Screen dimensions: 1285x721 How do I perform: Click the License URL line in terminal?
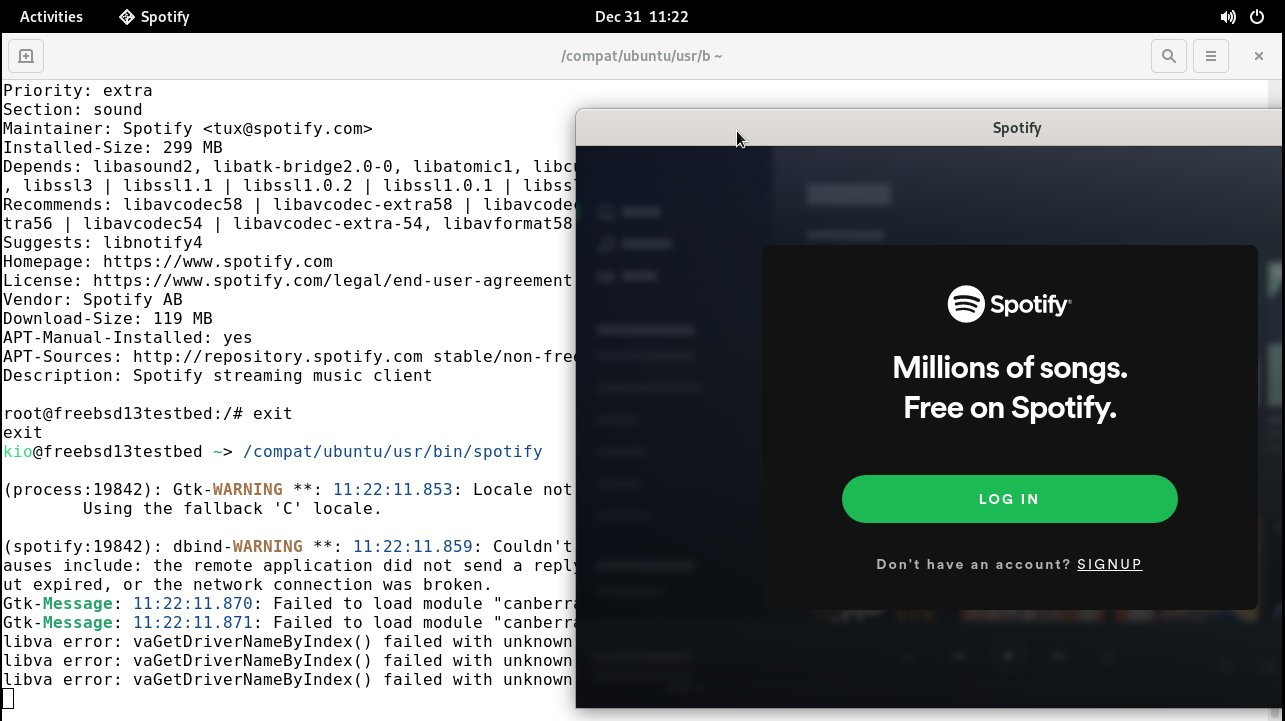(x=288, y=281)
